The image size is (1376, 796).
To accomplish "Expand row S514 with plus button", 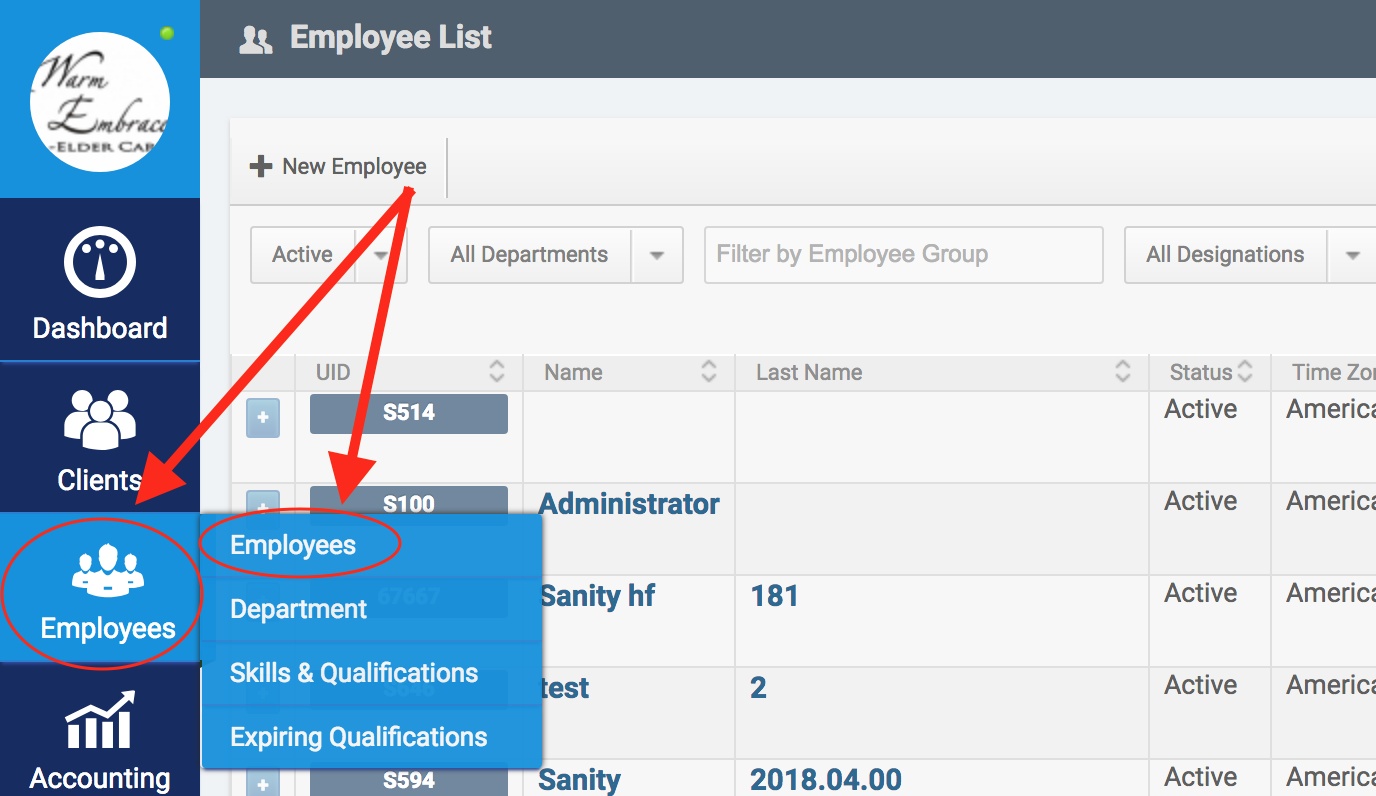I will [263, 418].
